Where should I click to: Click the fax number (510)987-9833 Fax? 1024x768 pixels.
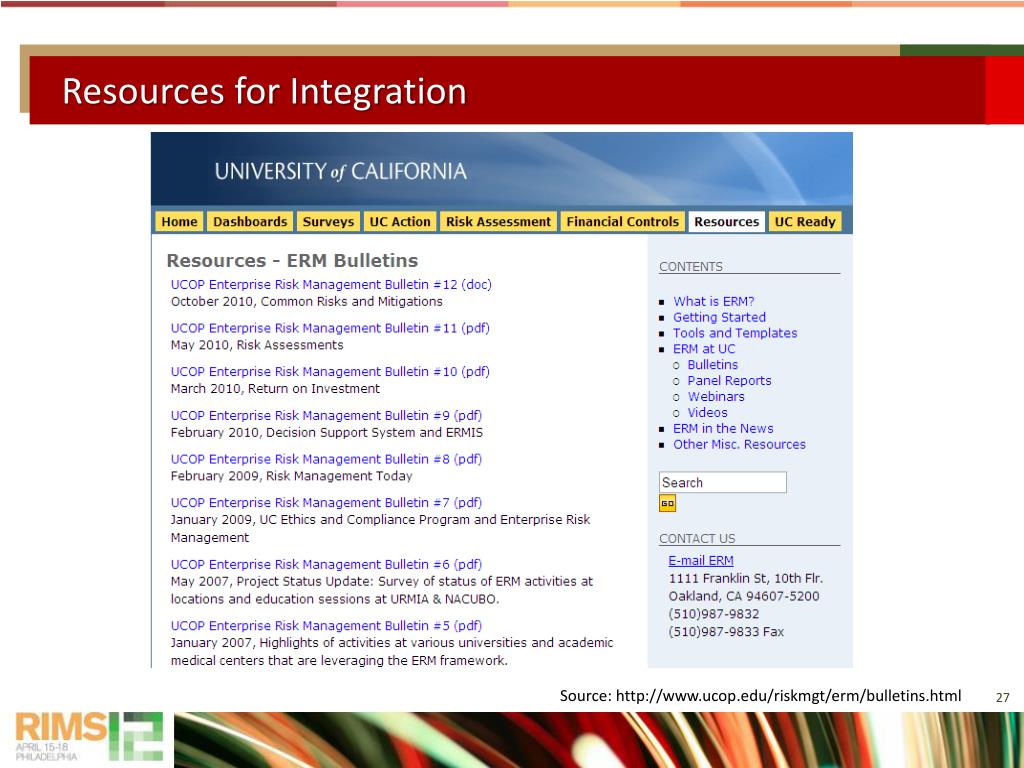click(726, 632)
